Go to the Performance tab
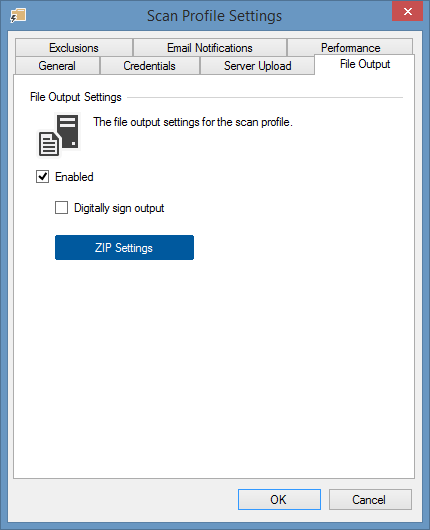430x530 pixels. click(x=350, y=47)
